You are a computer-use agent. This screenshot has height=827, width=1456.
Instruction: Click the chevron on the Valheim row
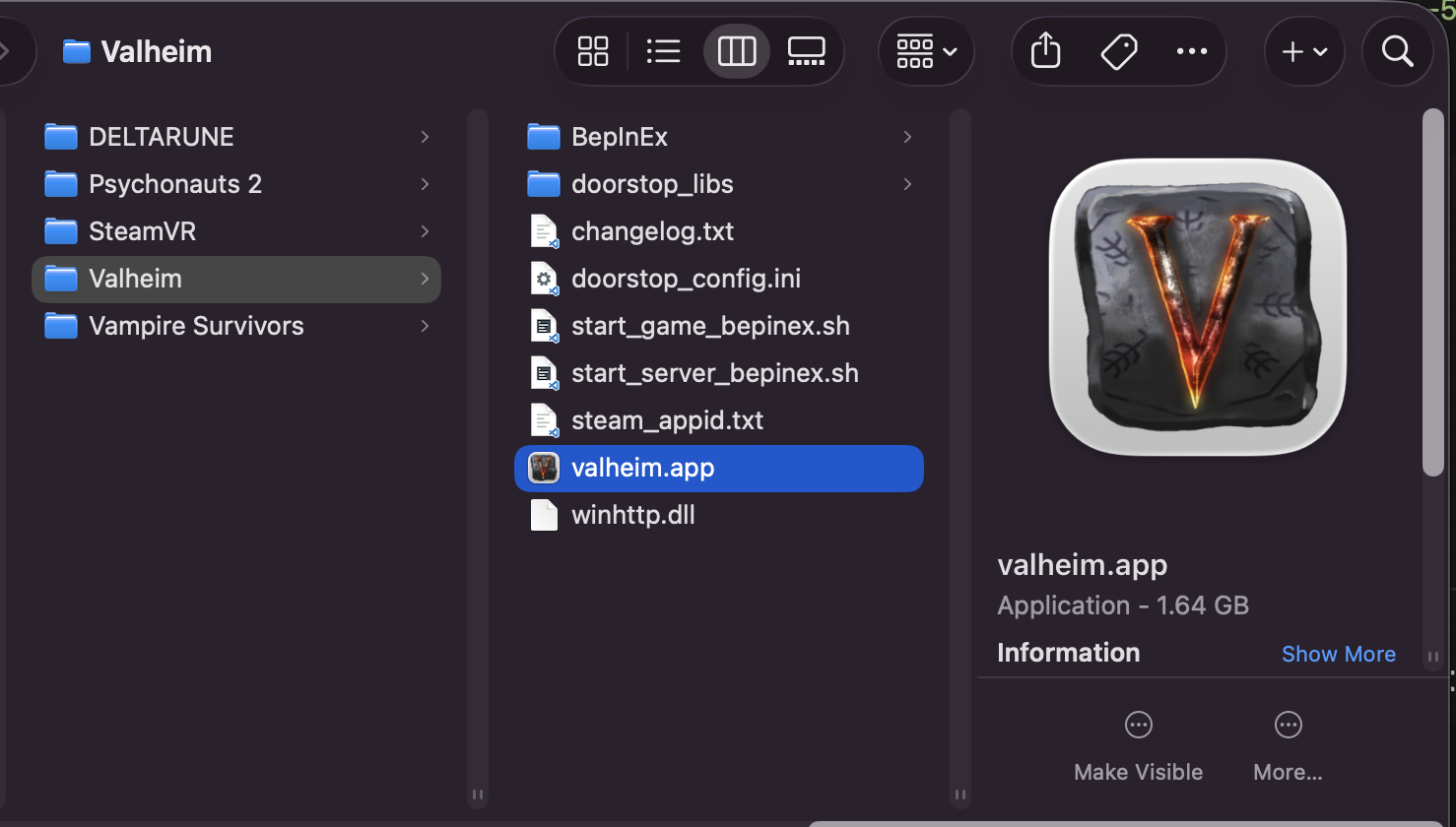pyautogui.click(x=425, y=279)
